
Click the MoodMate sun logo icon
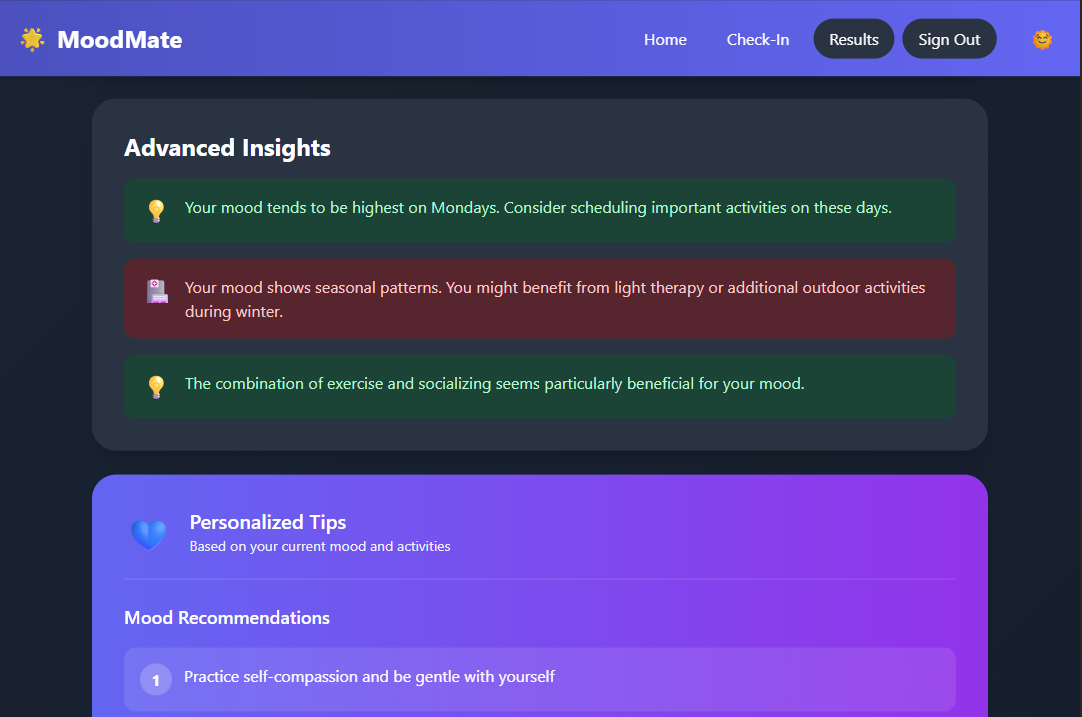pyautogui.click(x=32, y=39)
